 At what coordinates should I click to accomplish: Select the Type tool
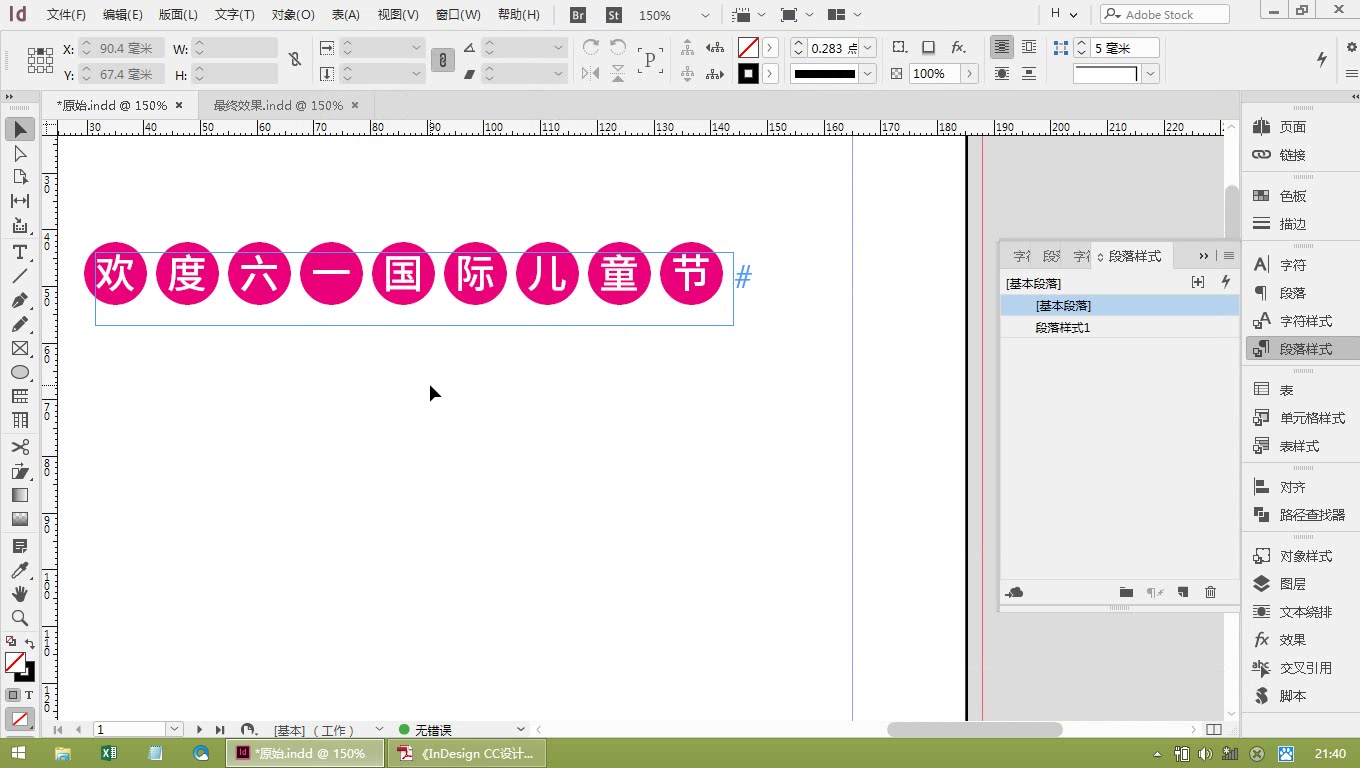pos(20,252)
